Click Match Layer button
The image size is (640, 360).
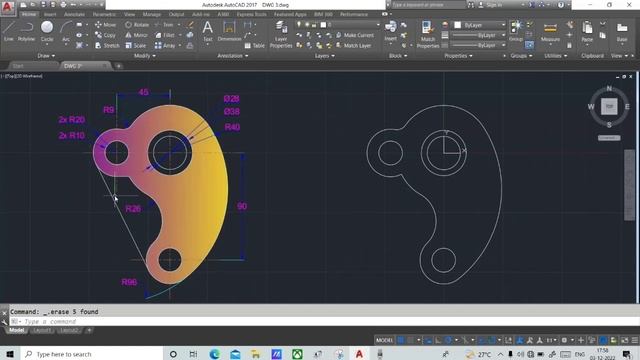tap(353, 46)
